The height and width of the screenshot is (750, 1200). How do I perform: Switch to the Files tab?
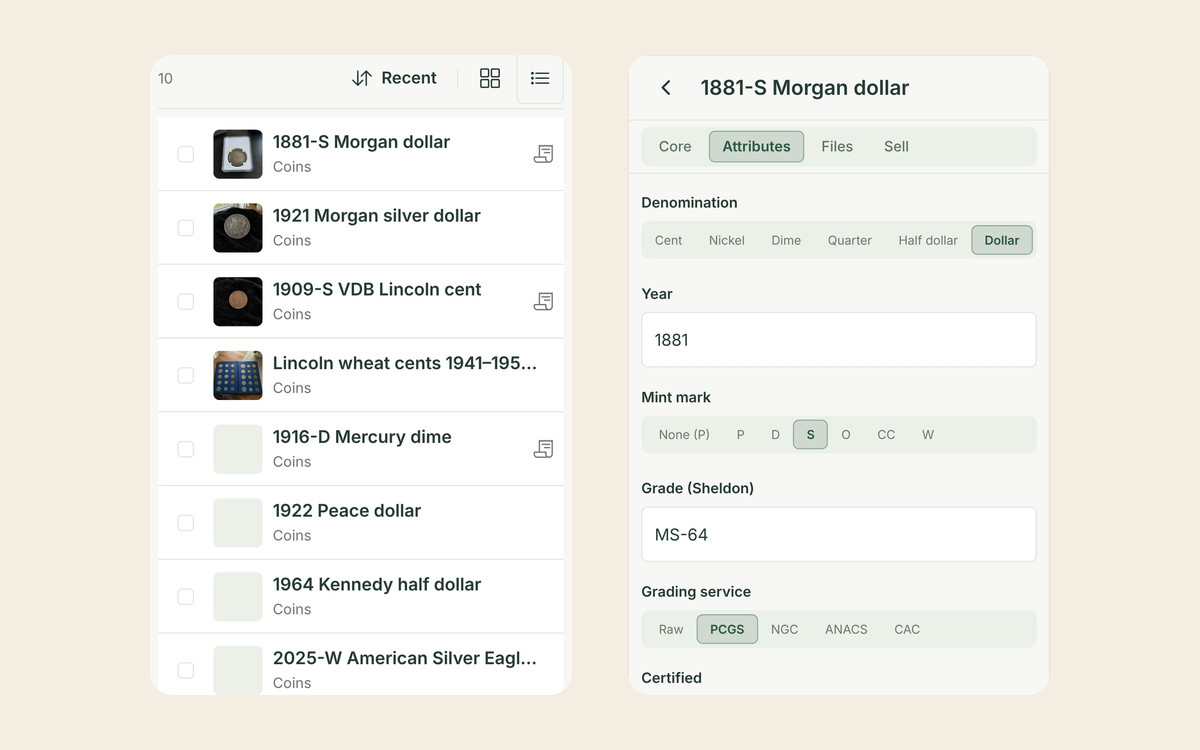(x=837, y=146)
